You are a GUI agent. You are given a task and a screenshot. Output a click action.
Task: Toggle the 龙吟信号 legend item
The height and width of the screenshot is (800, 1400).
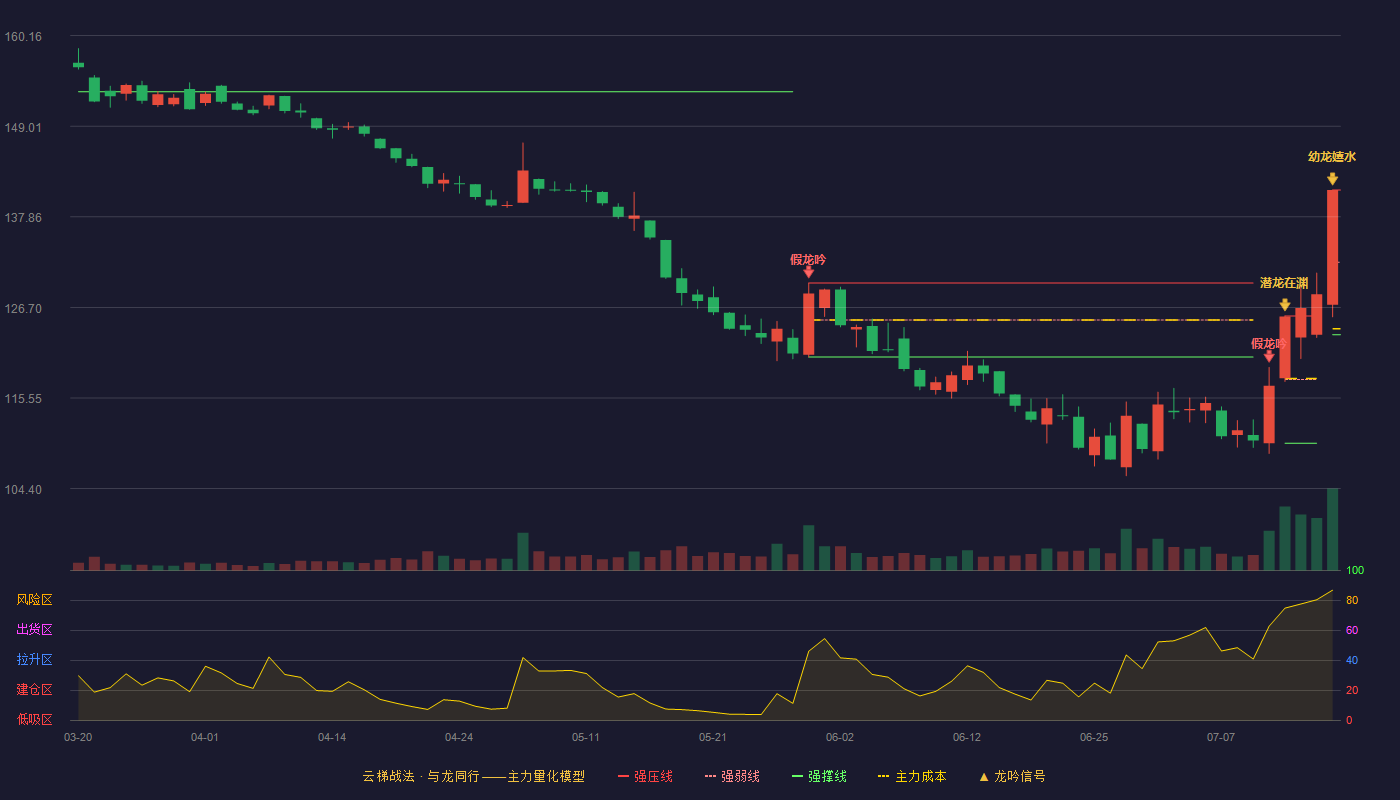point(1012,776)
